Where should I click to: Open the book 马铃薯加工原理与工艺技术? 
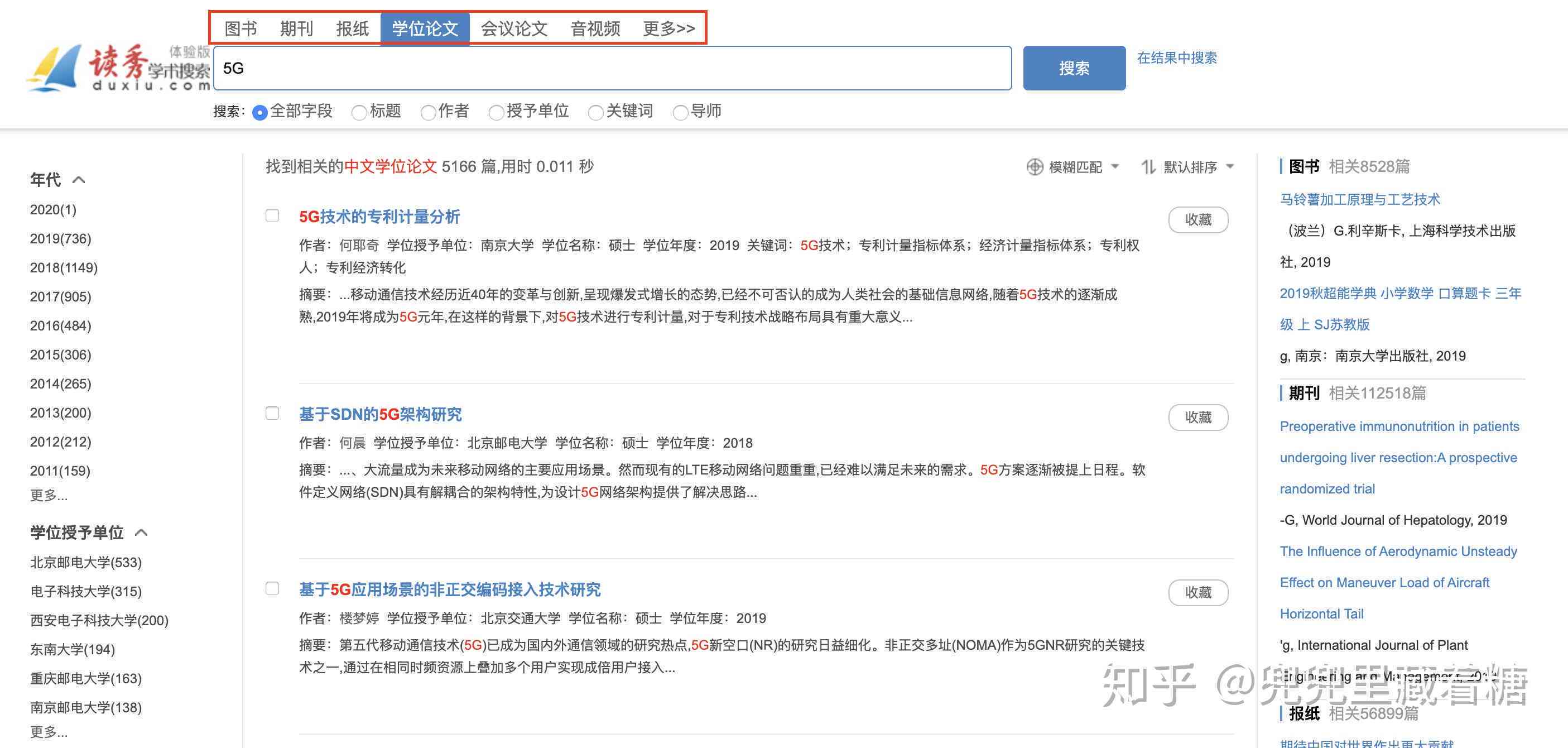point(1360,200)
